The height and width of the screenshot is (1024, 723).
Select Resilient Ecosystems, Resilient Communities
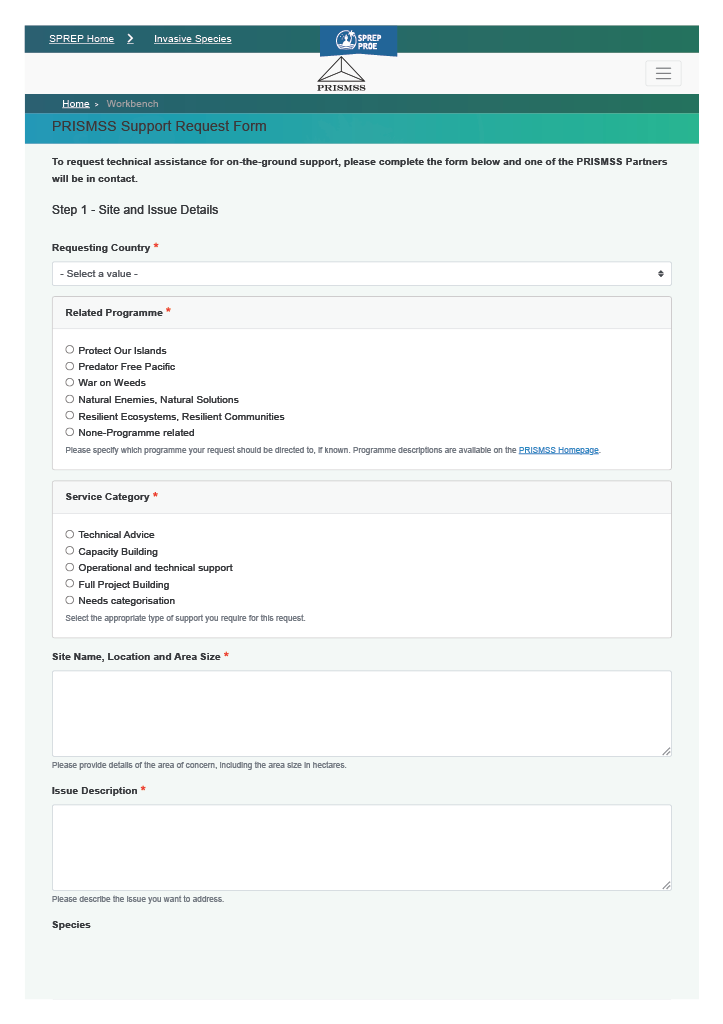69,415
